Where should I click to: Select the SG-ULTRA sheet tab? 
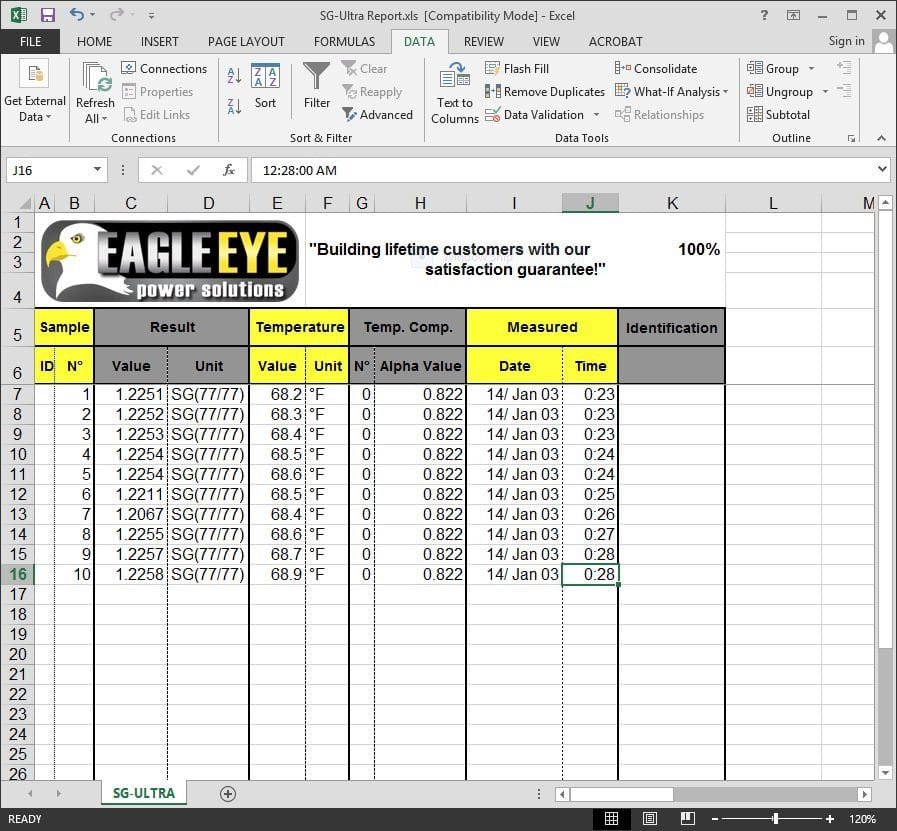coord(143,794)
